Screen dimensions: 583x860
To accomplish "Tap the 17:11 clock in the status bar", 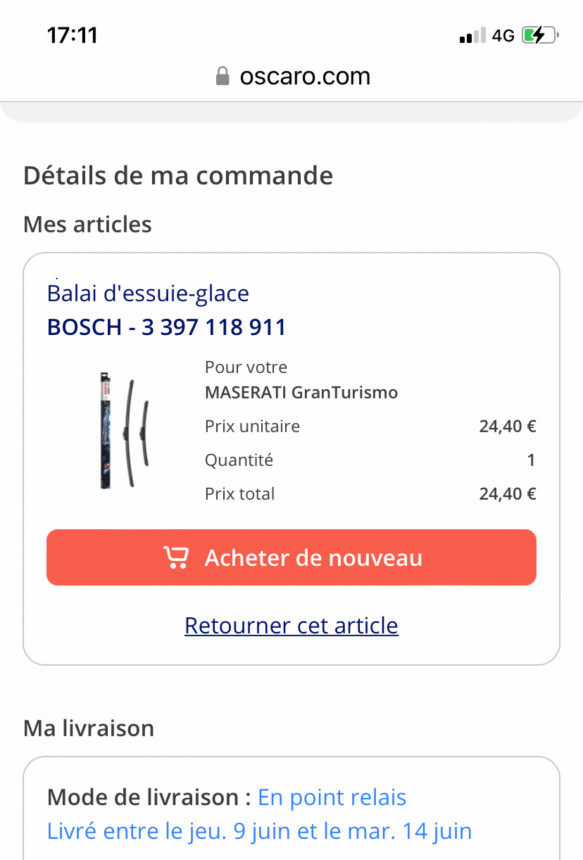I will pos(72,36).
